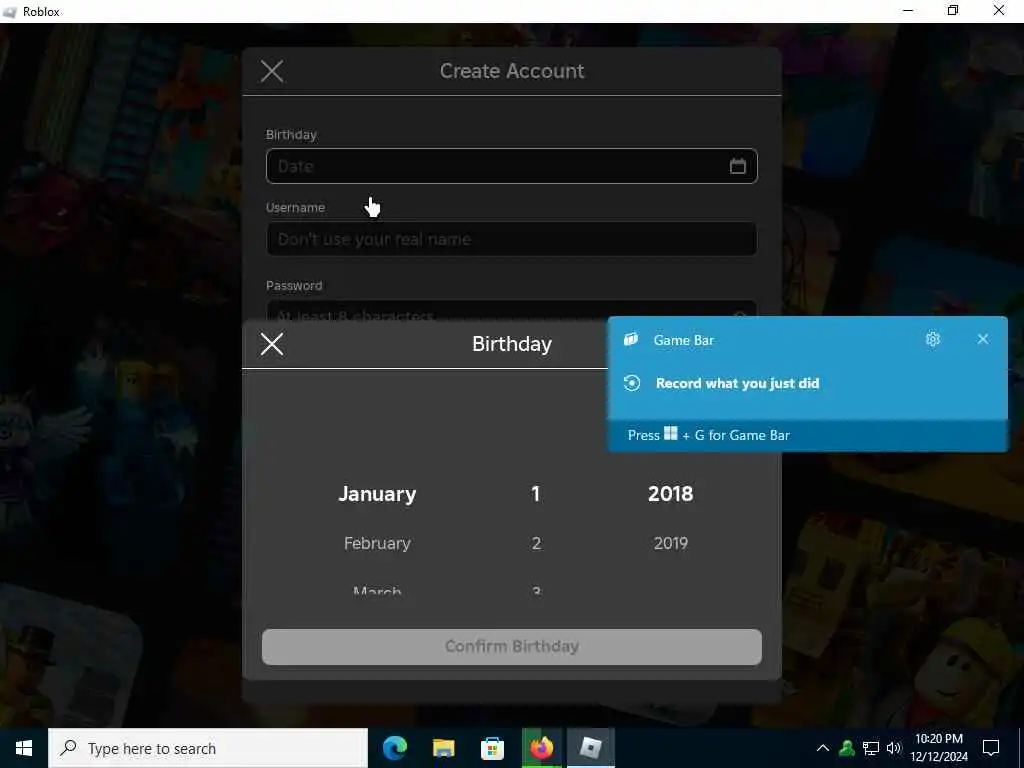
Task: Show hidden system tray icons
Action: [x=823, y=748]
